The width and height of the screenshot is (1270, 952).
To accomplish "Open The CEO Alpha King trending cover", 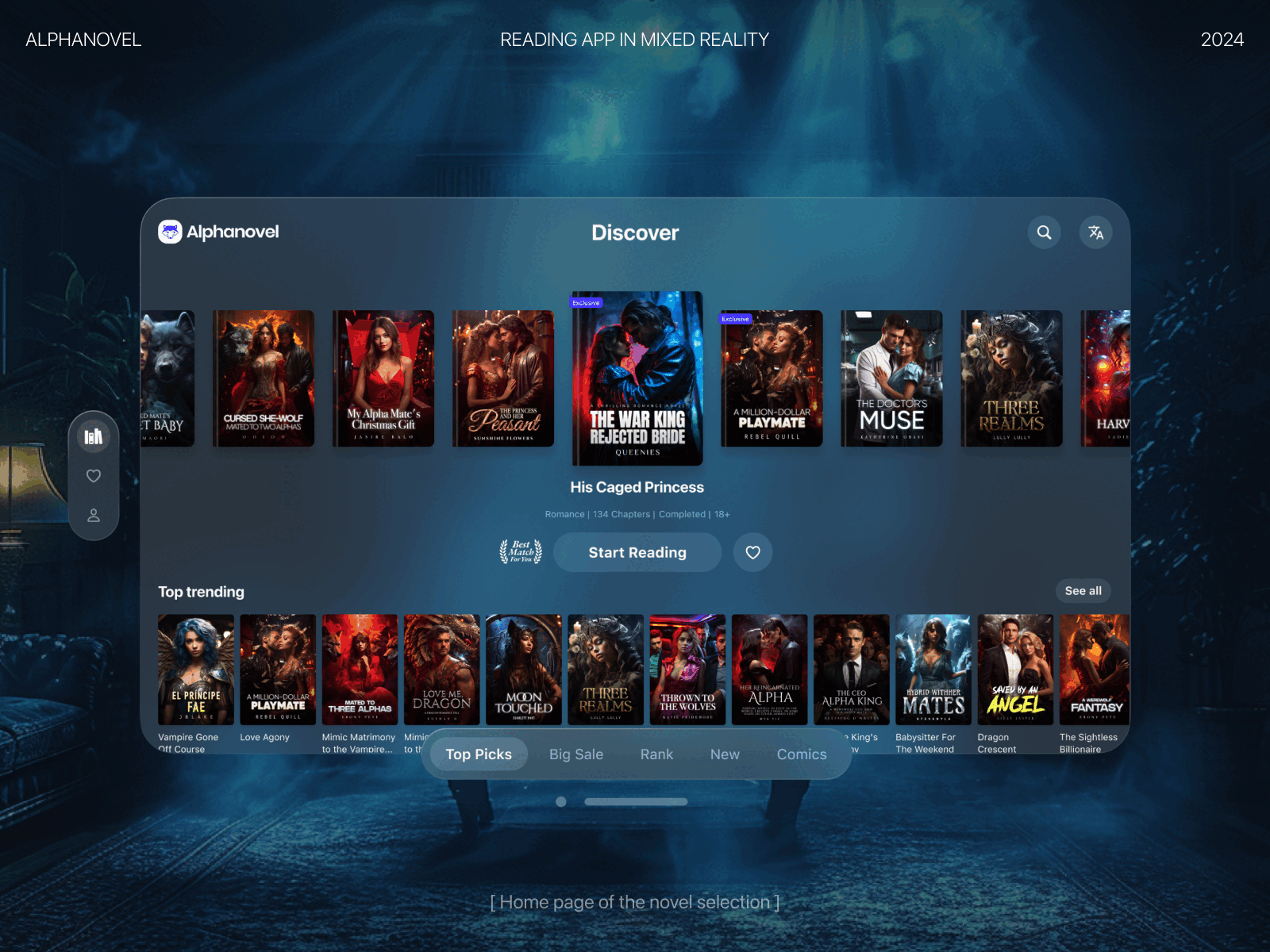I will coord(852,670).
